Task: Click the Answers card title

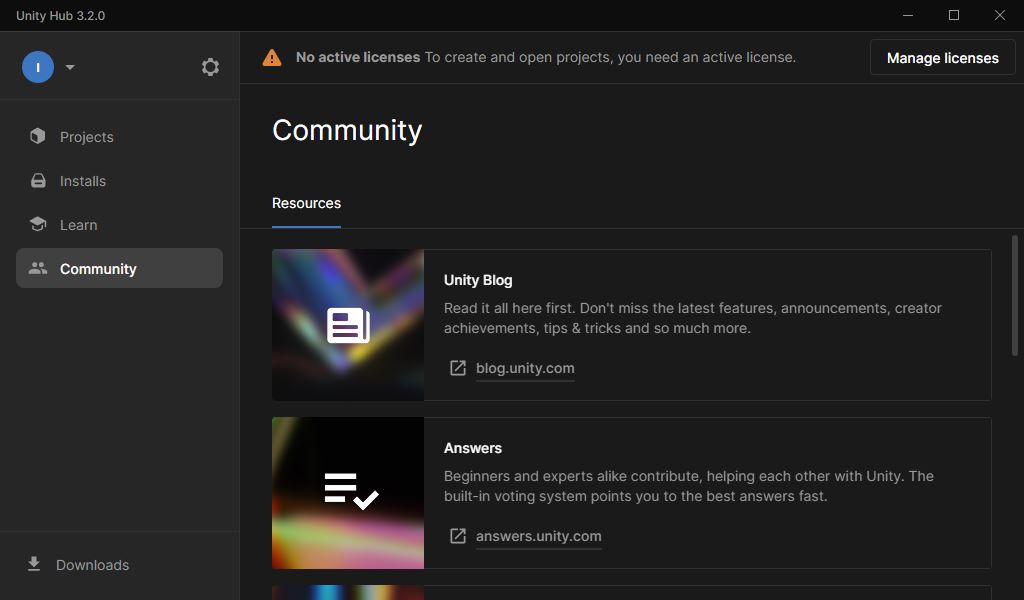Action: 473,448
